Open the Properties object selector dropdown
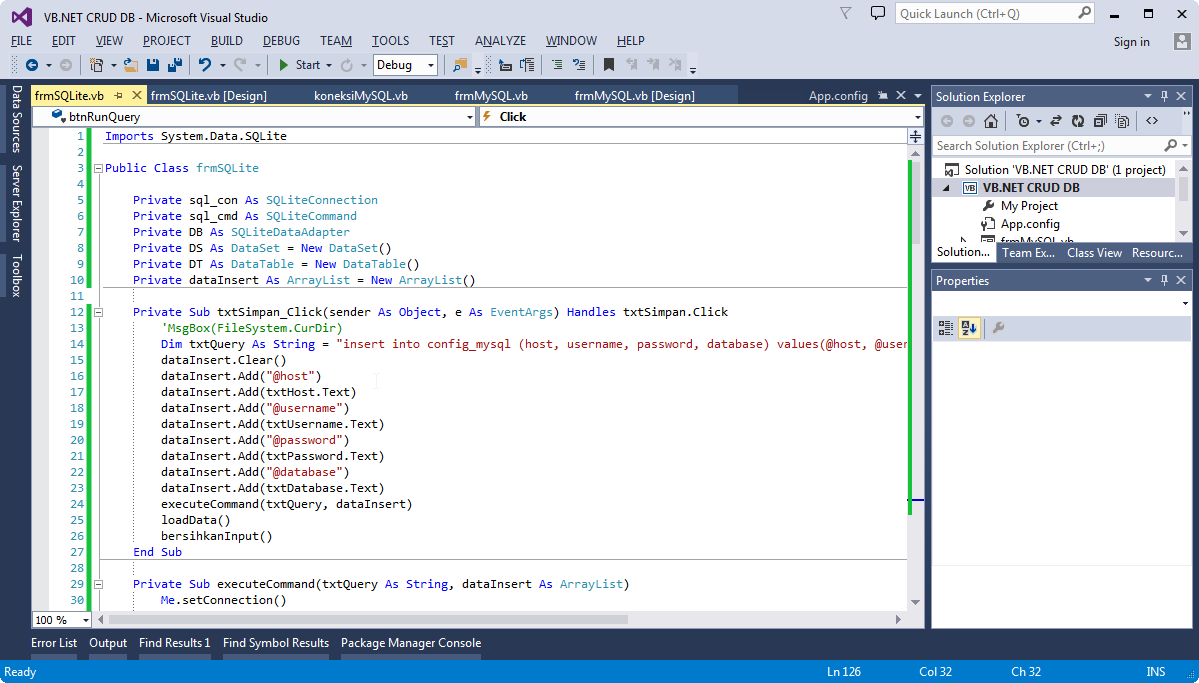Viewport: 1199px width, 683px height. tap(1186, 304)
